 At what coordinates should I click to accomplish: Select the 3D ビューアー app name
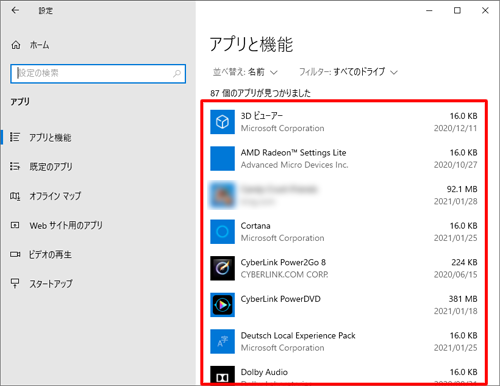[x=262, y=116]
